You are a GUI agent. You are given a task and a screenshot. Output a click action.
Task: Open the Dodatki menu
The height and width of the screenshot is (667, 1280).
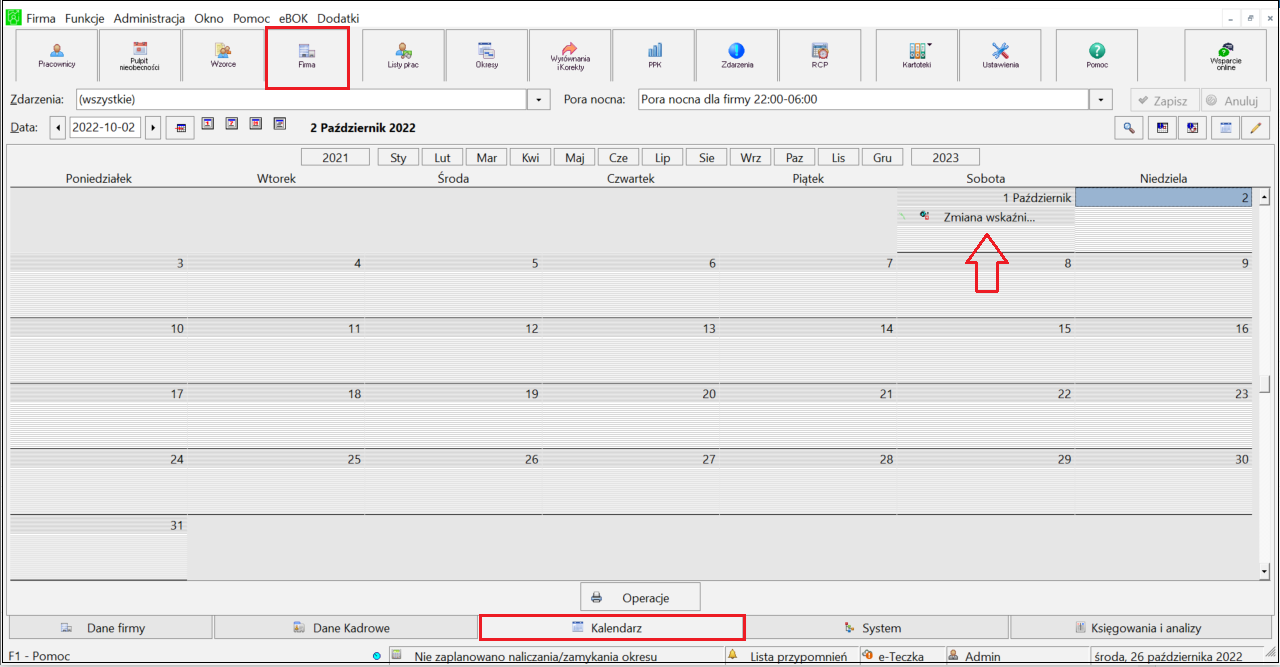tap(338, 18)
